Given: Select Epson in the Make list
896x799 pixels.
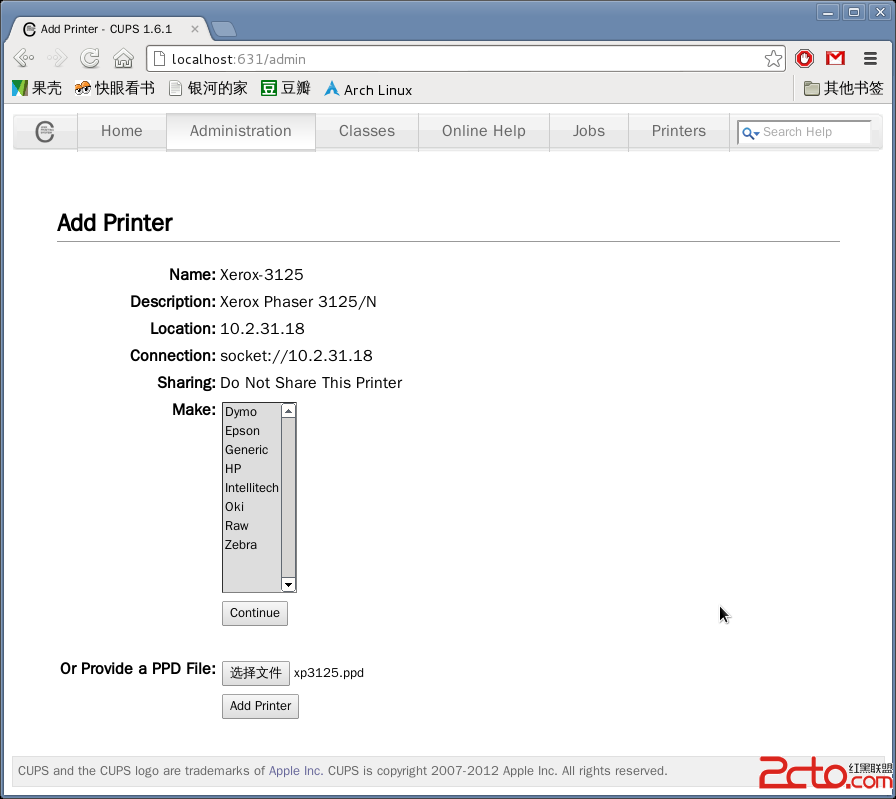Looking at the screenshot, I should 252,431.
